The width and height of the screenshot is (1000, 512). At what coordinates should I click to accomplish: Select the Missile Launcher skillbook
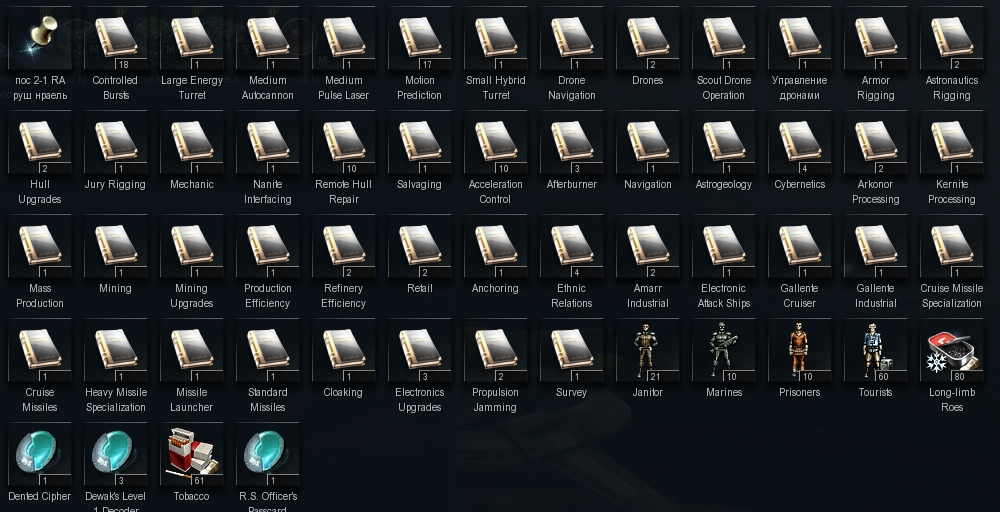point(191,349)
